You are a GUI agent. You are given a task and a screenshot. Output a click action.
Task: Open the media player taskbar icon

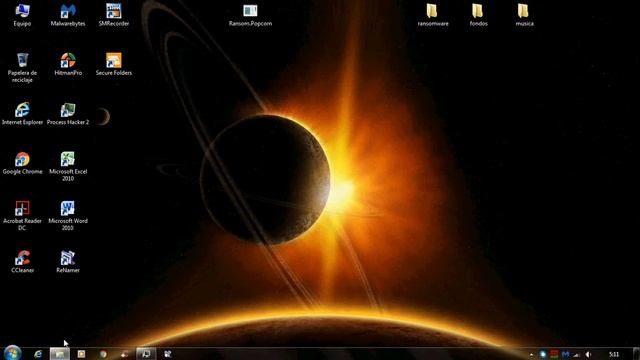(81, 354)
